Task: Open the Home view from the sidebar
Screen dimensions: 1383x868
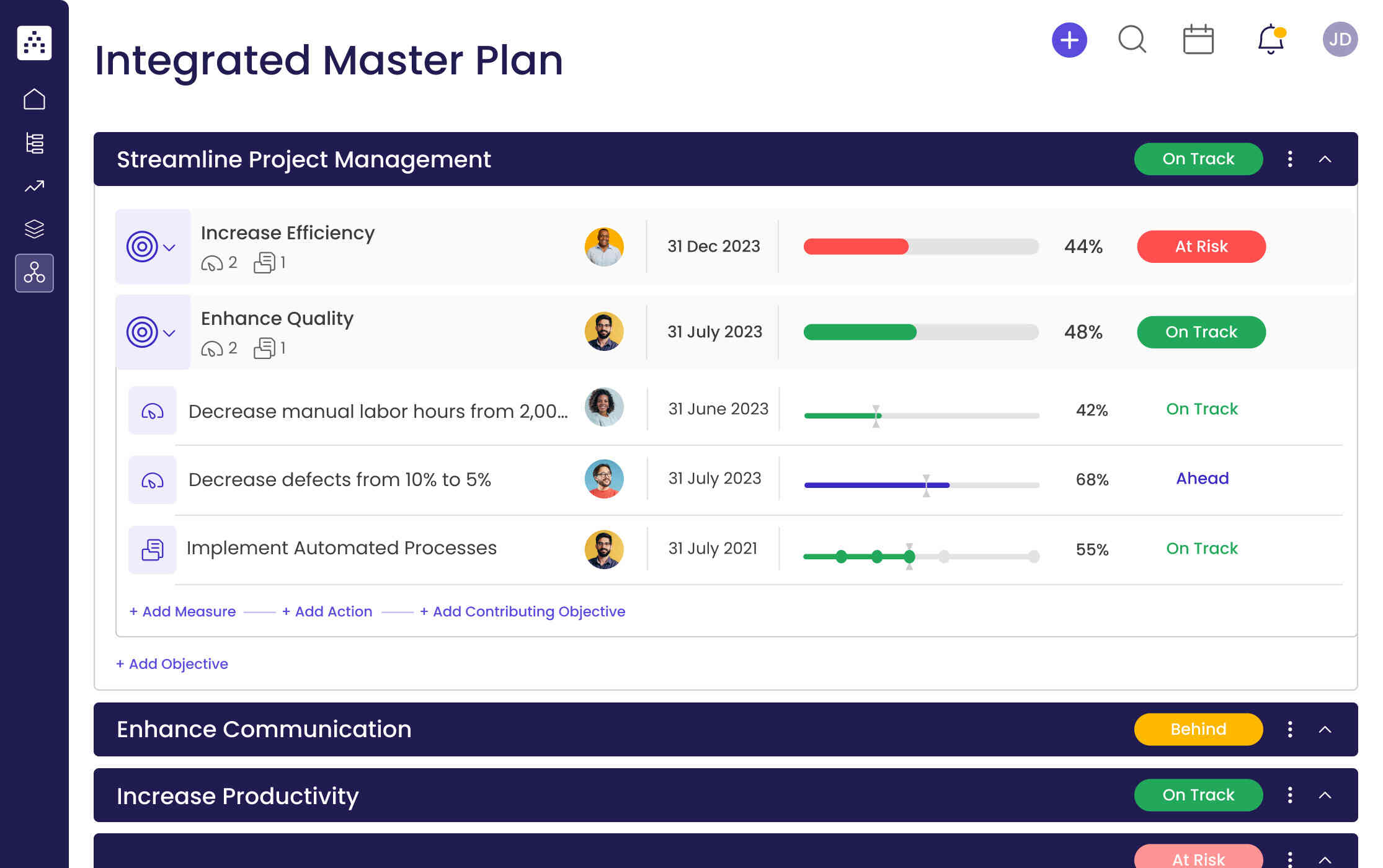Action: click(34, 98)
